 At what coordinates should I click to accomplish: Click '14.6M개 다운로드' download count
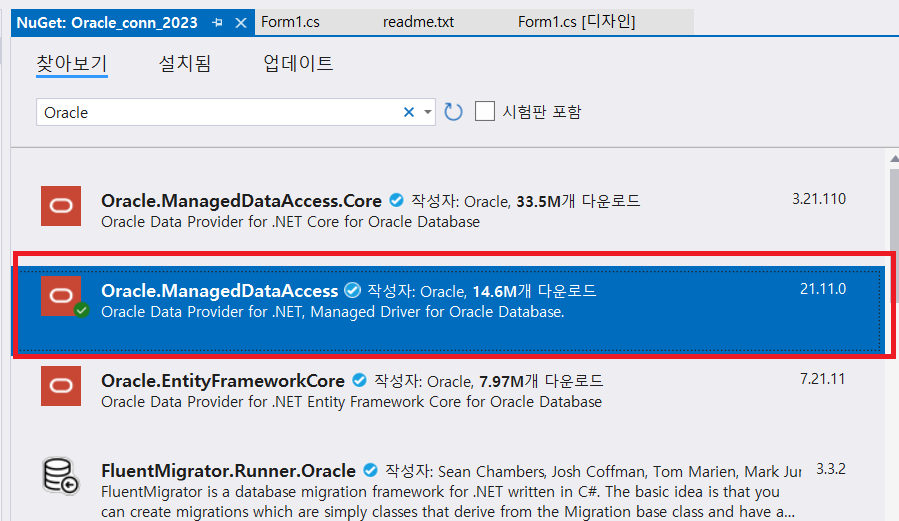click(x=534, y=291)
